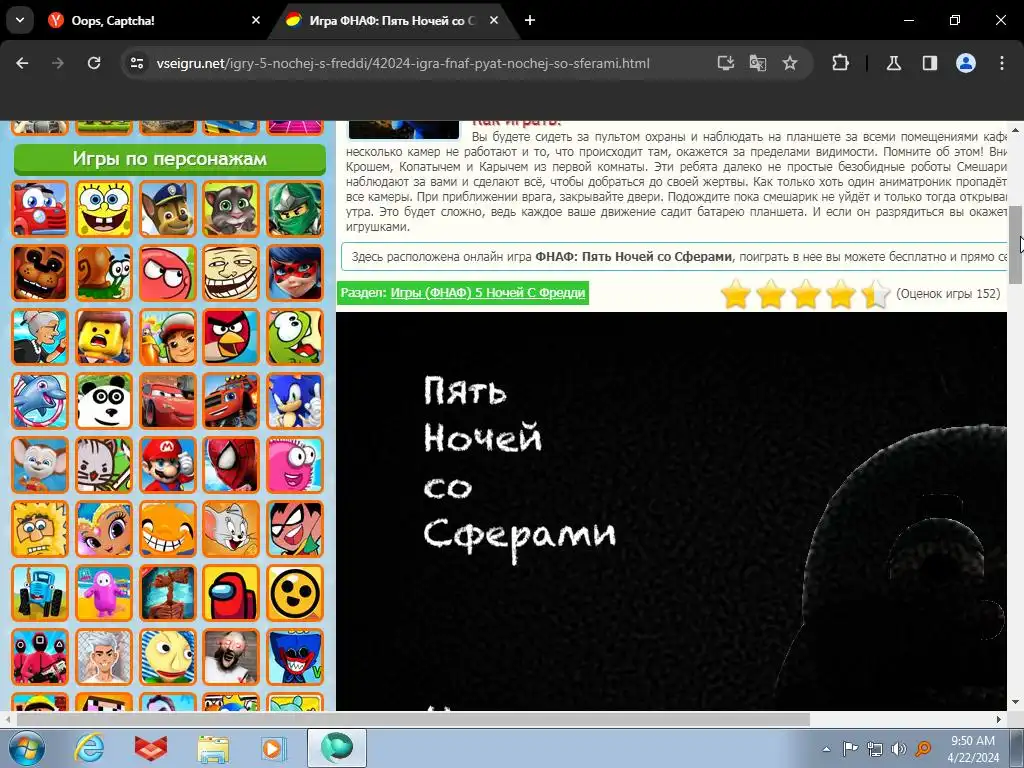Bookmark this page with the star icon
This screenshot has width=1024, height=768.
[790, 63]
